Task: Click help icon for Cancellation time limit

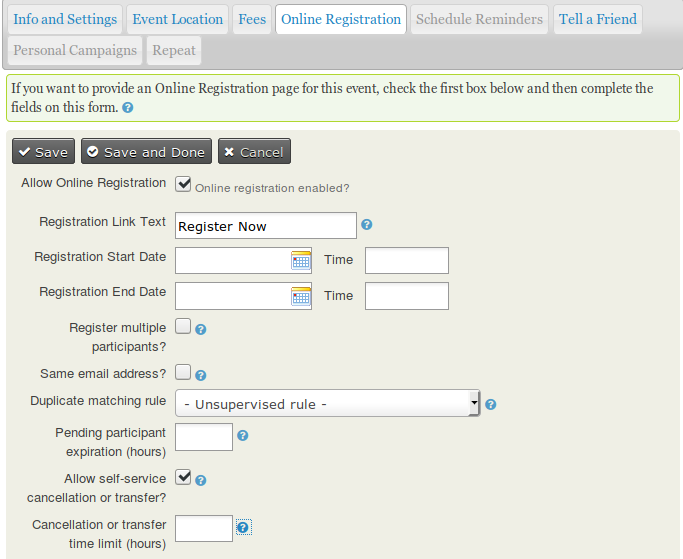Action: pyautogui.click(x=243, y=527)
